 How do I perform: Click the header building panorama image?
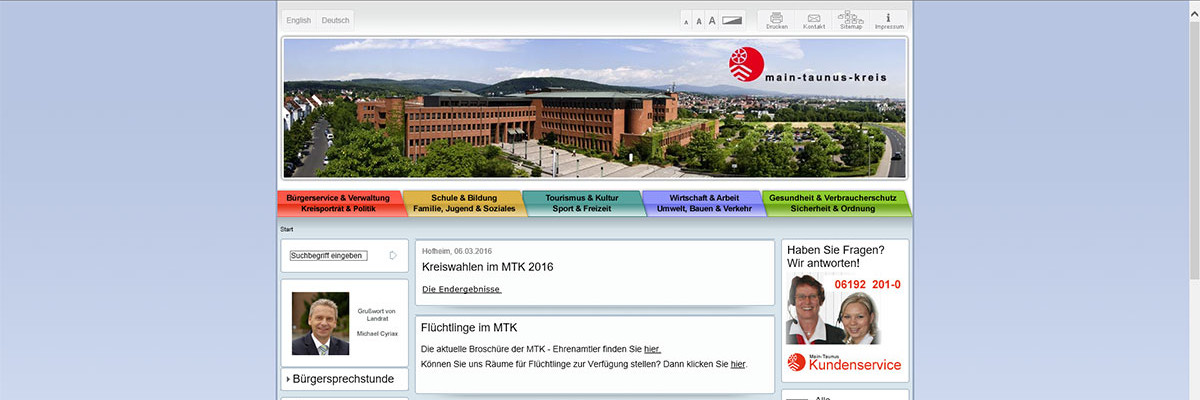point(594,108)
